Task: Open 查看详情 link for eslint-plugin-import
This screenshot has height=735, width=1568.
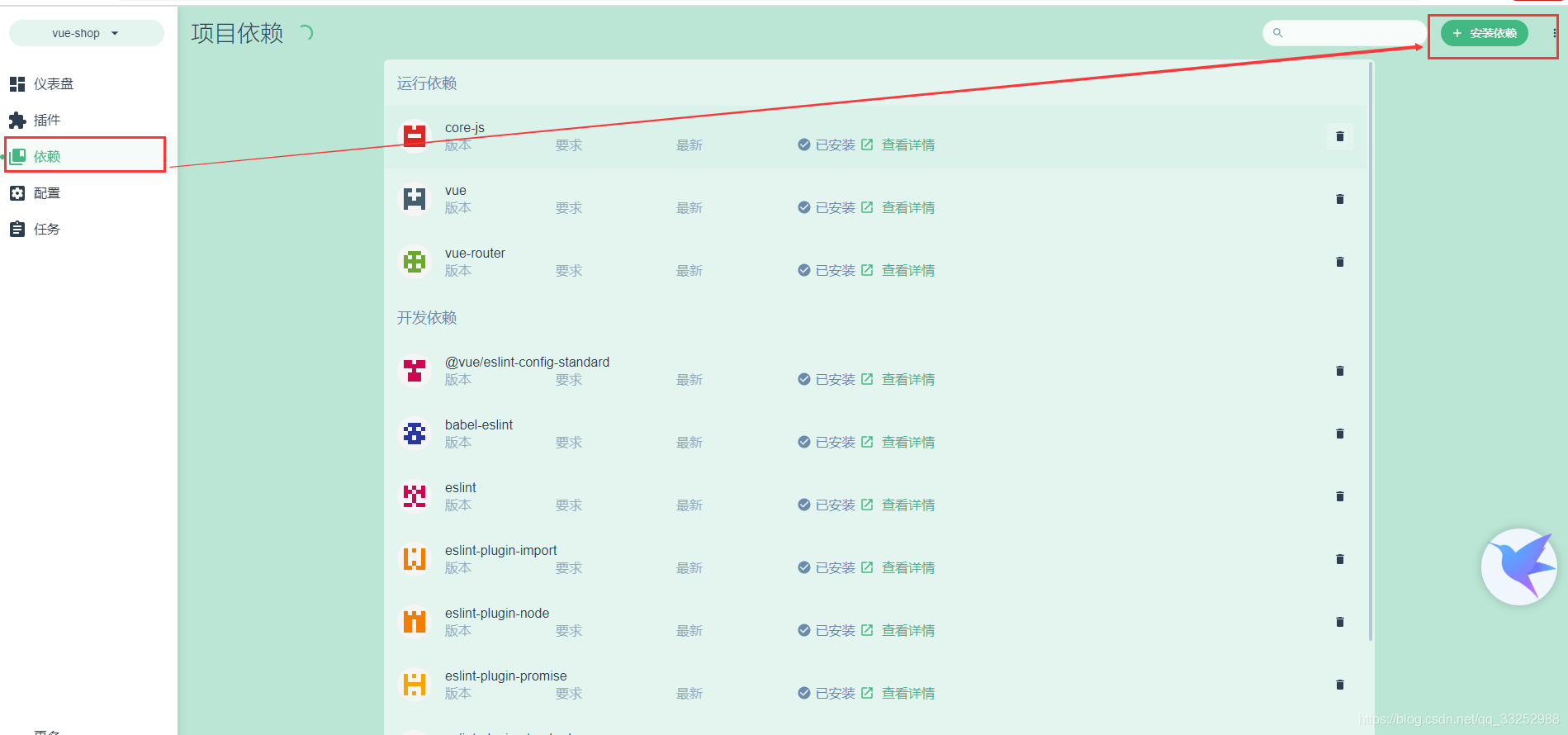Action: pos(898,568)
